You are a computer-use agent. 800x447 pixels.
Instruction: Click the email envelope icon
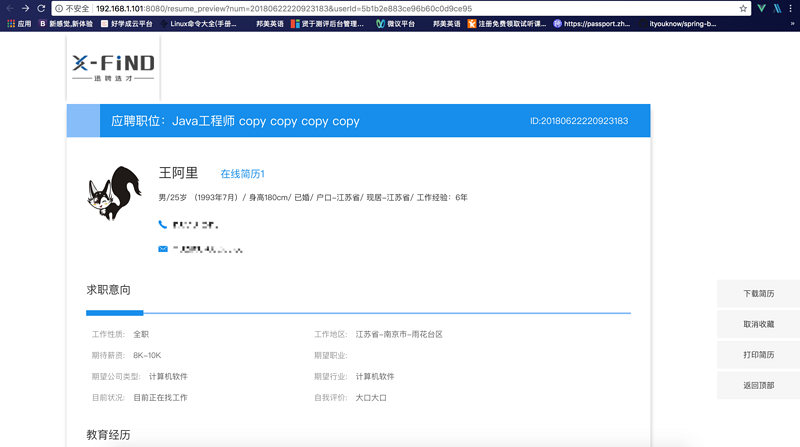coord(163,248)
